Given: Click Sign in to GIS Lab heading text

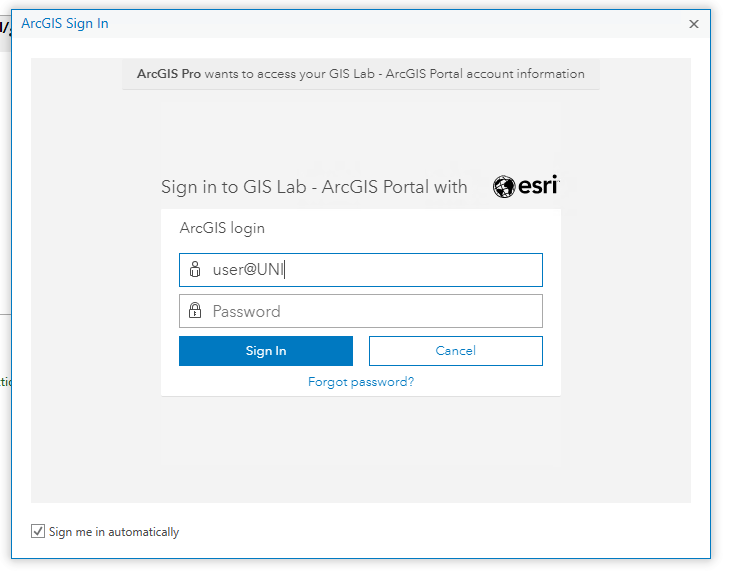Looking at the screenshot, I should pyautogui.click(x=314, y=187).
